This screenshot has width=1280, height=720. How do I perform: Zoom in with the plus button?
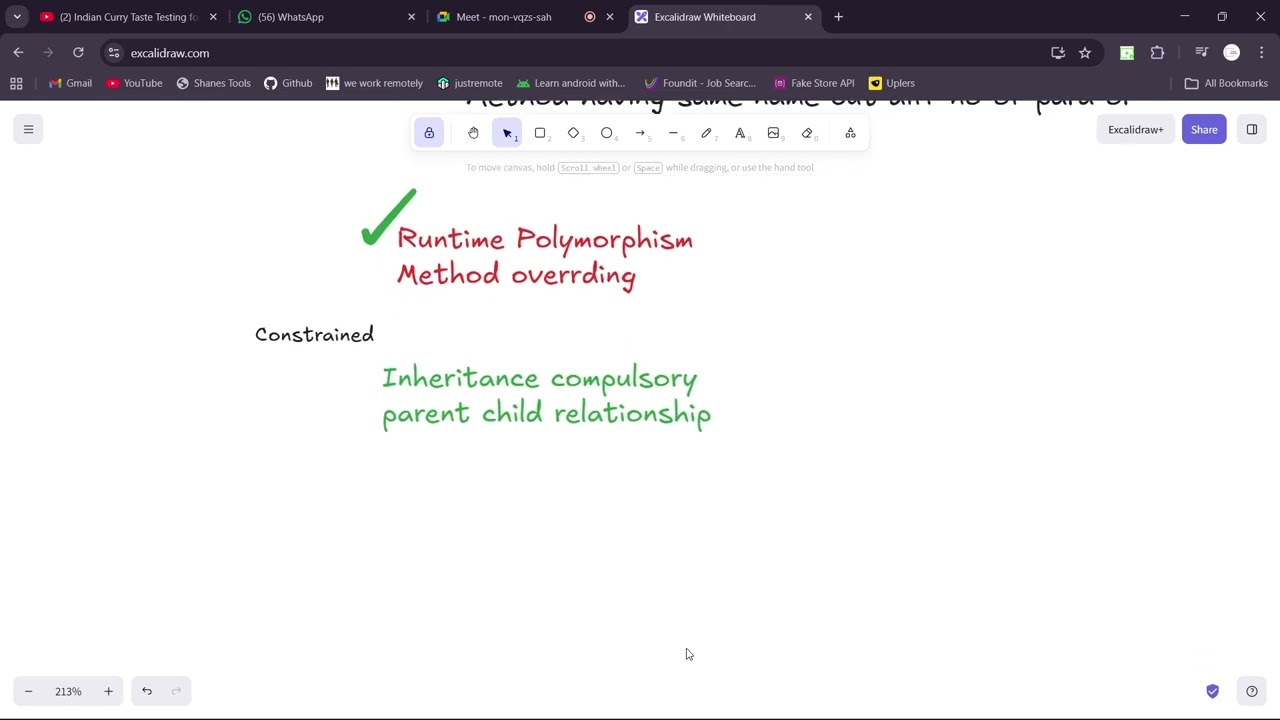point(108,691)
